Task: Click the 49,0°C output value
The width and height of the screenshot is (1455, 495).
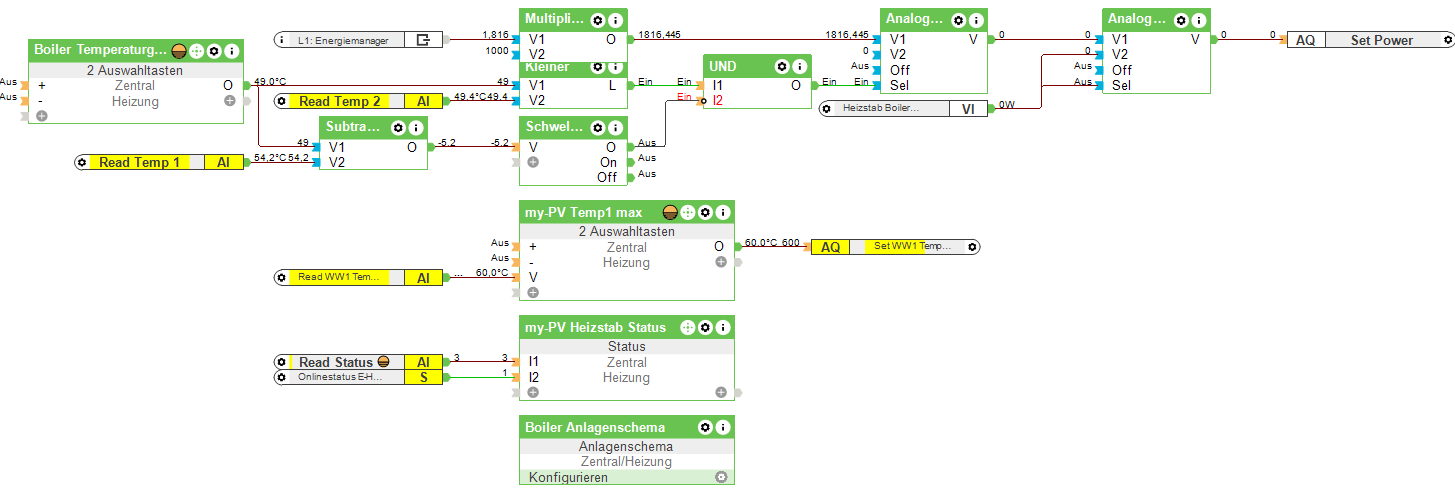Action: 270,82
